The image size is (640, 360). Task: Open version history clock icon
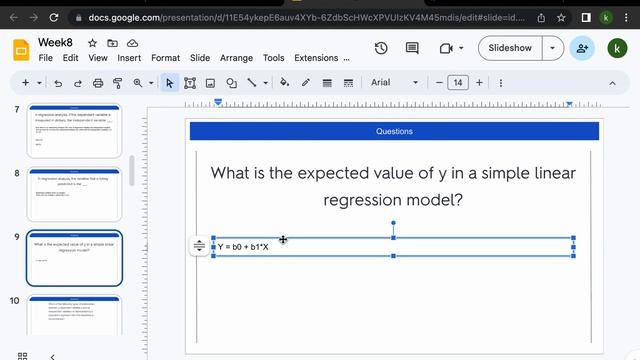click(x=381, y=48)
